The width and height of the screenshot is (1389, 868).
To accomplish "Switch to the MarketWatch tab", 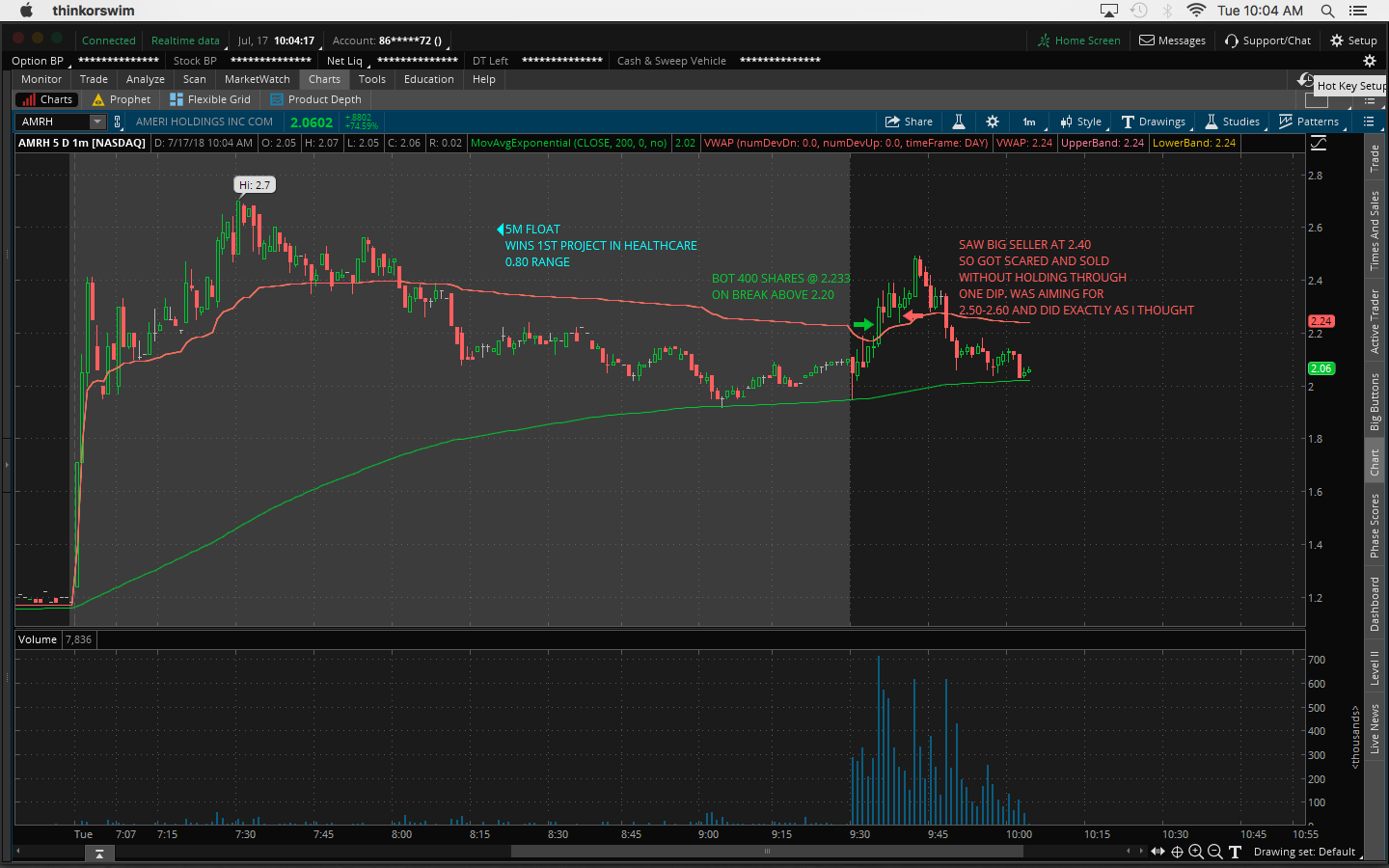I will point(258,79).
